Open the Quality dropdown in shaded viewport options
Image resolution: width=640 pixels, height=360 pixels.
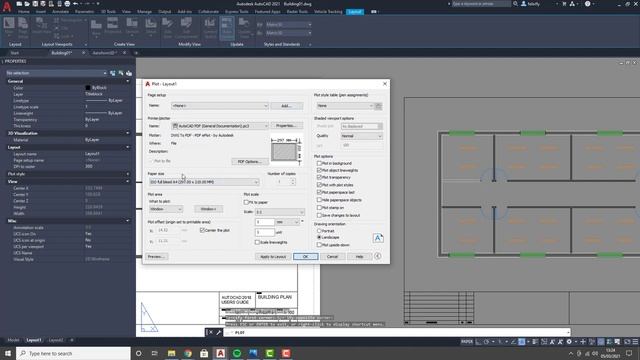click(x=362, y=136)
